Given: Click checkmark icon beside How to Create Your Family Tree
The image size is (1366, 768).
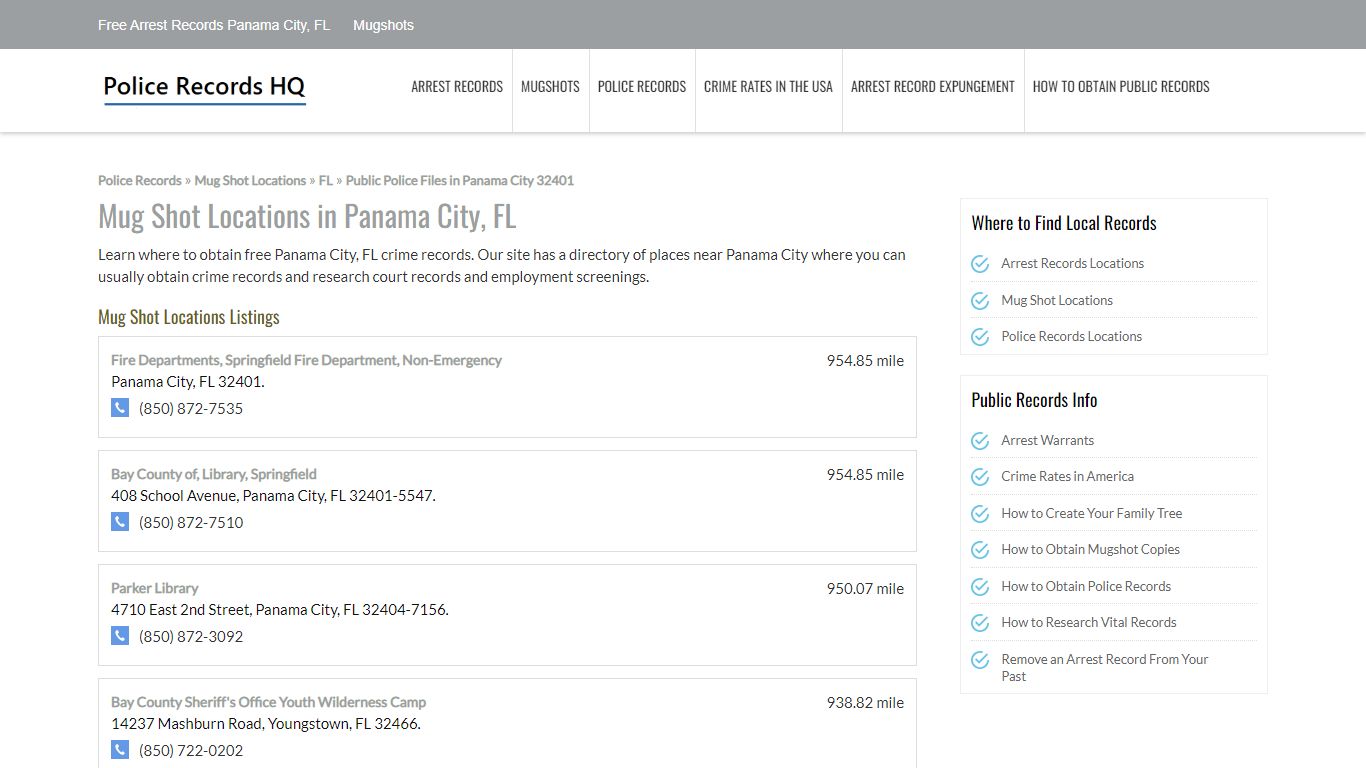Looking at the screenshot, I should (980, 514).
